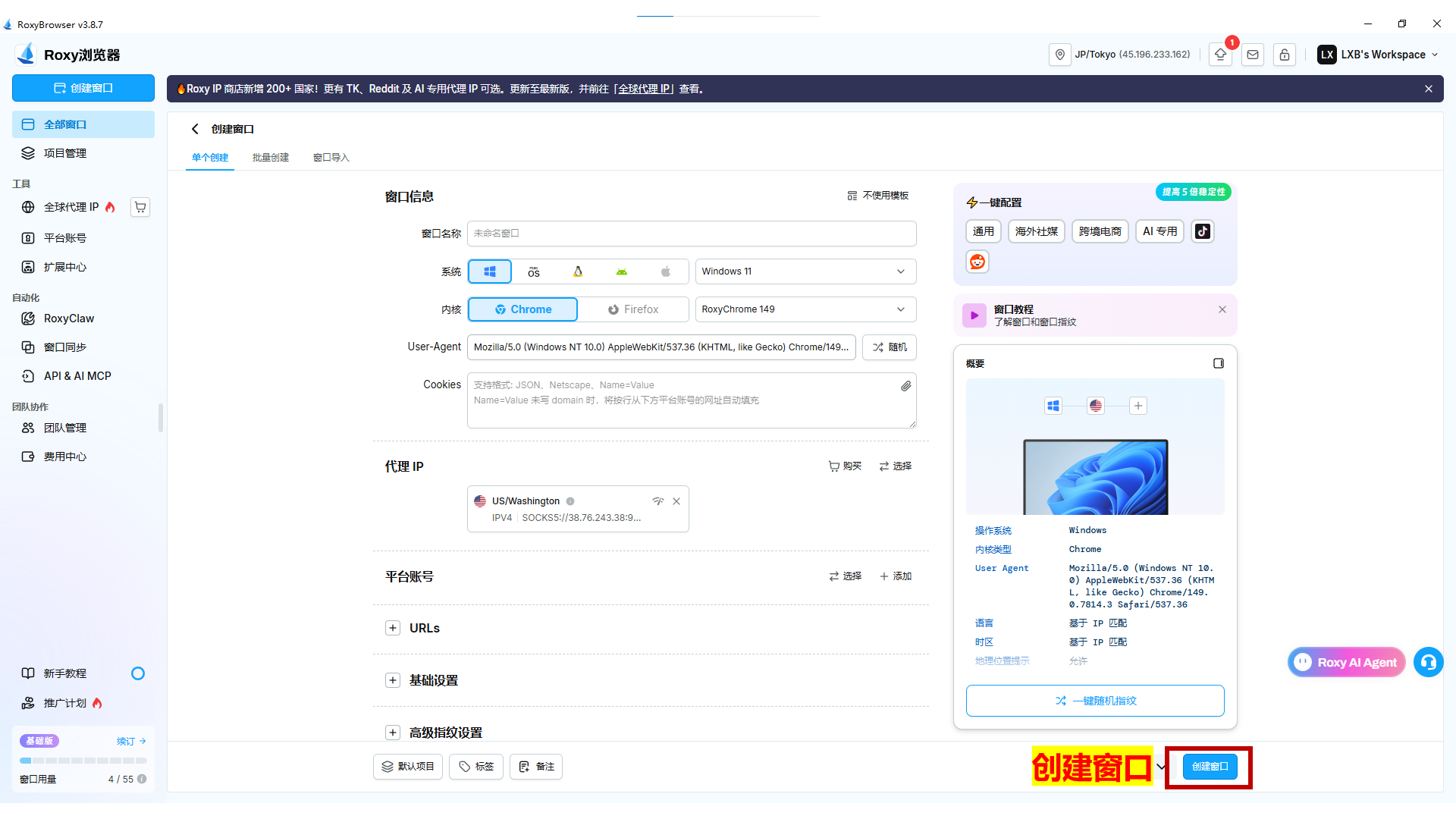
Task: Open 全部窗口 in the sidebar
Action: click(x=83, y=124)
